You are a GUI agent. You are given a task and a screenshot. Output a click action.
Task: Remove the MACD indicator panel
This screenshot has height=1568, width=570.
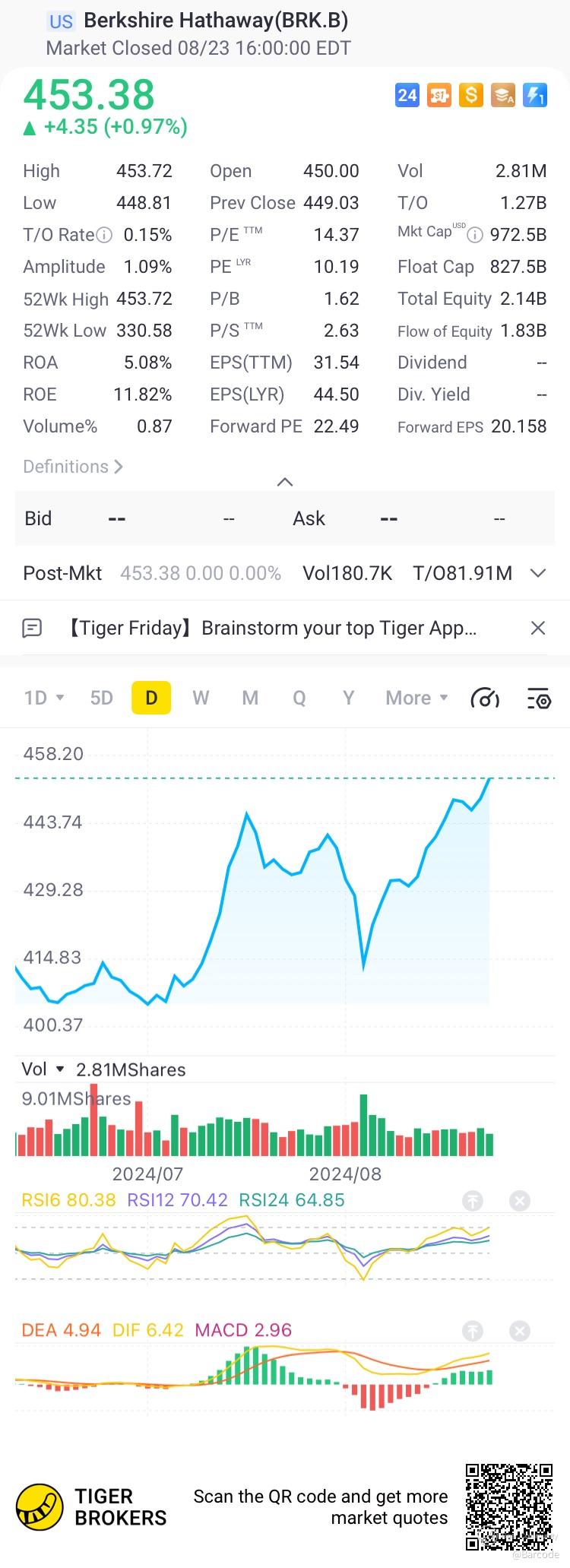520,1331
